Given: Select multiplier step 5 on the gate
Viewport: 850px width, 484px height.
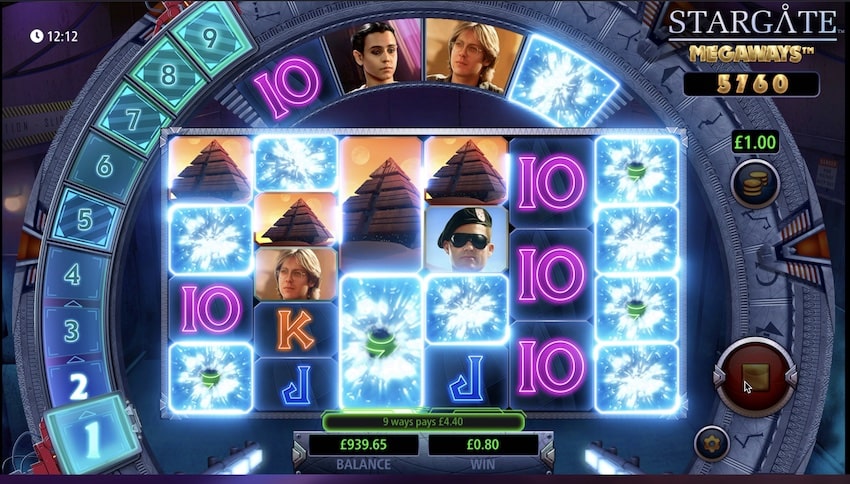Looking at the screenshot, I should pyautogui.click(x=85, y=220).
